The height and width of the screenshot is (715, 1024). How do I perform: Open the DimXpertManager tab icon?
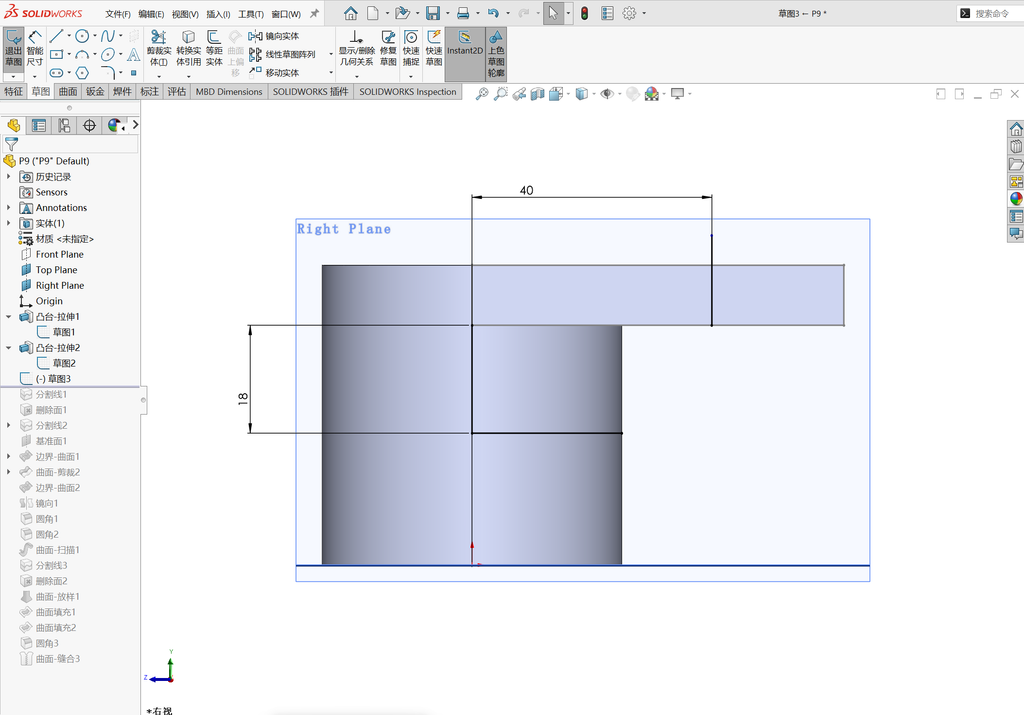(x=89, y=125)
